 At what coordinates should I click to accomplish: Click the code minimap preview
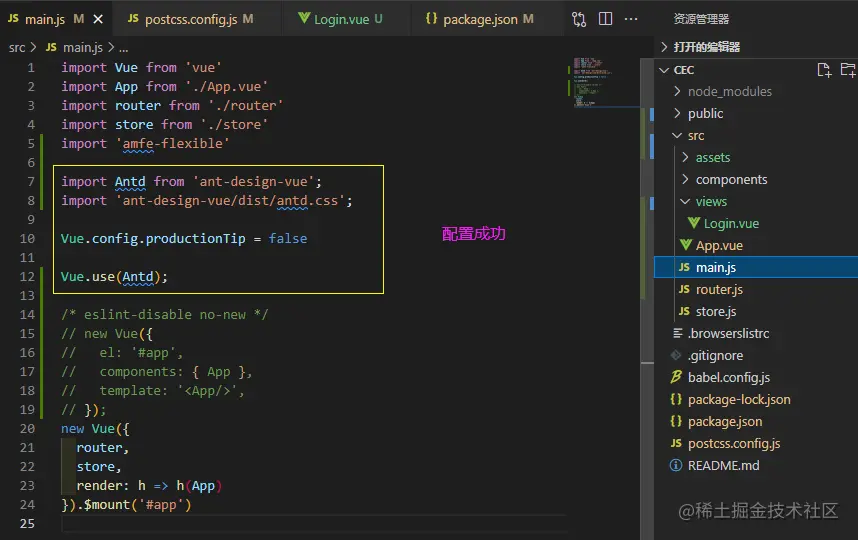[591, 82]
